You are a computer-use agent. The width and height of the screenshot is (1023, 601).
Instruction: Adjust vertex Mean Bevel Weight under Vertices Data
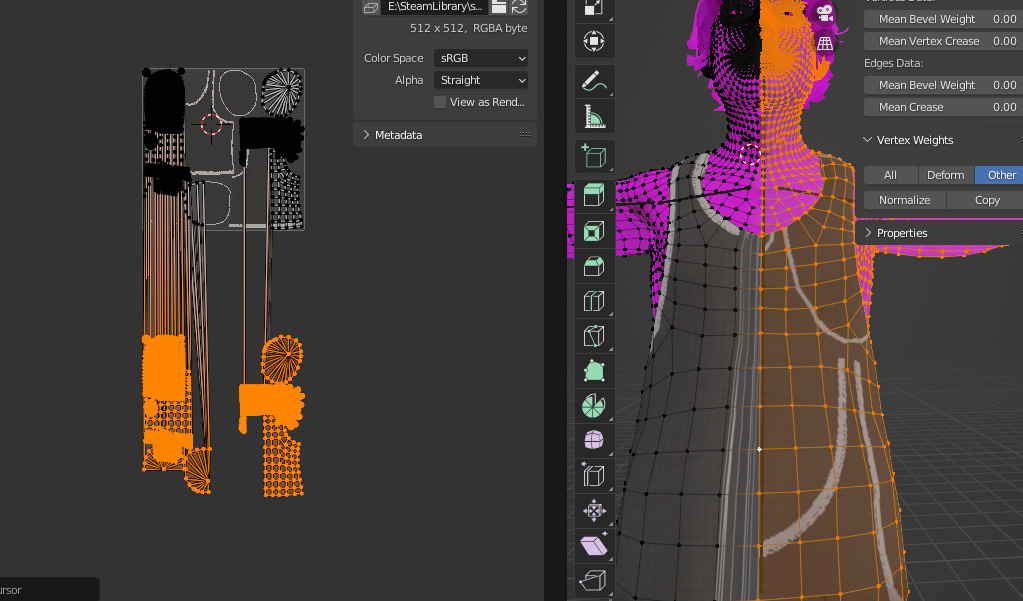(943, 19)
